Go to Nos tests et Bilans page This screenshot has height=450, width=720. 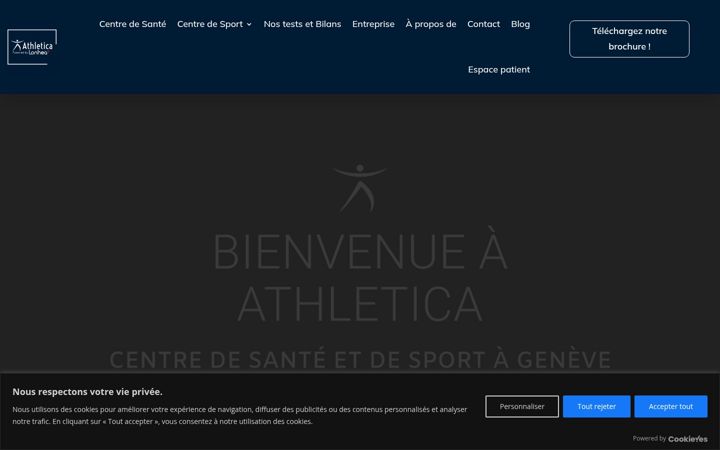(302, 24)
